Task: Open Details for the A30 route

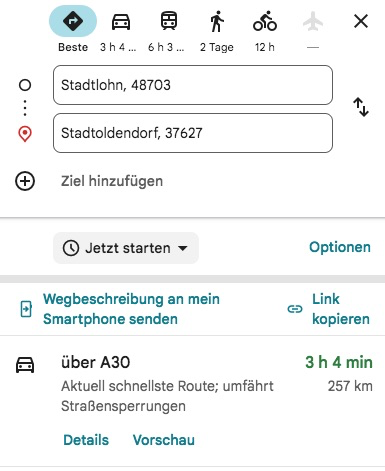Action: [86, 440]
